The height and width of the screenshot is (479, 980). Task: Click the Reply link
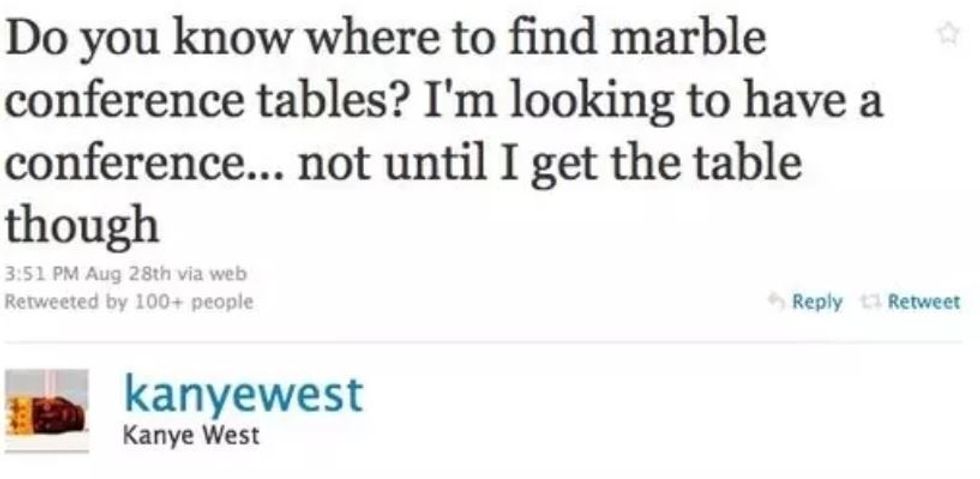[817, 302]
